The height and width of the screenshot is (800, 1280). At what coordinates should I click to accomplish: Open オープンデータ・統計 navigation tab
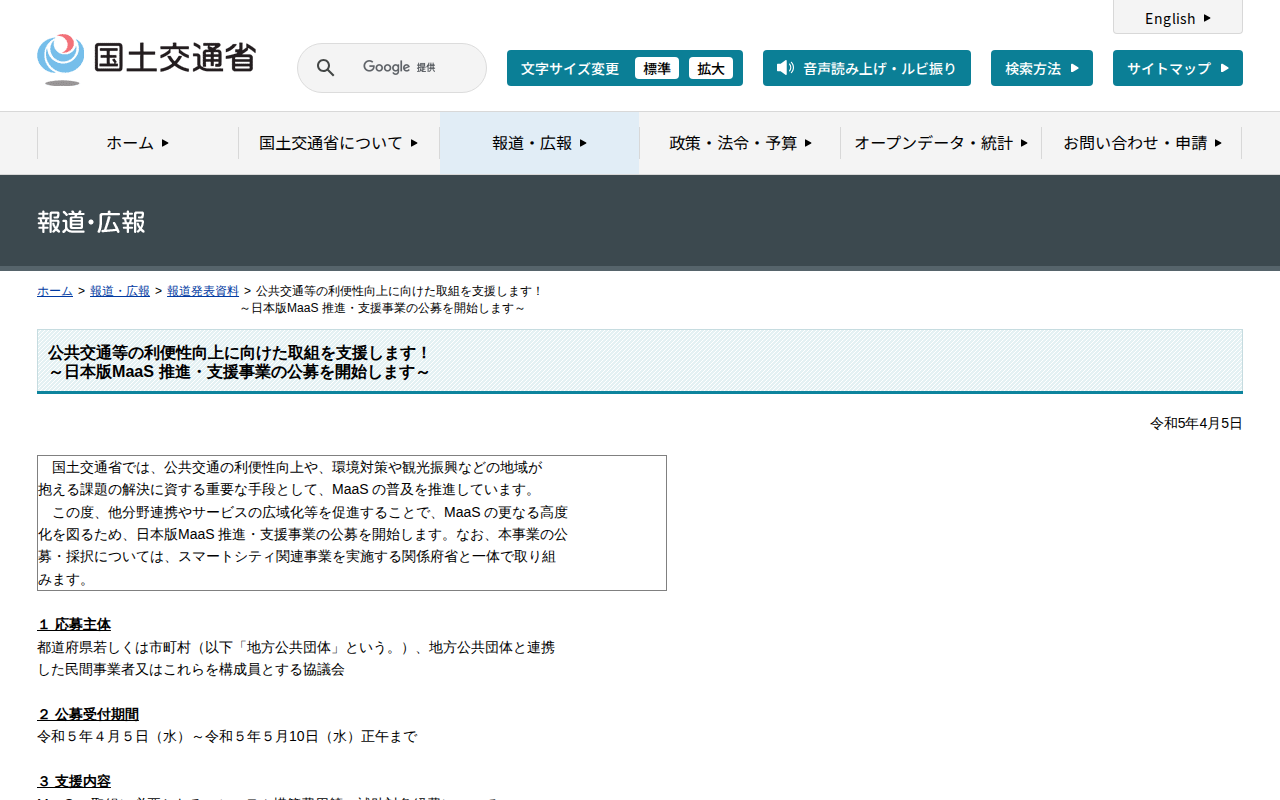pyautogui.click(x=941, y=143)
